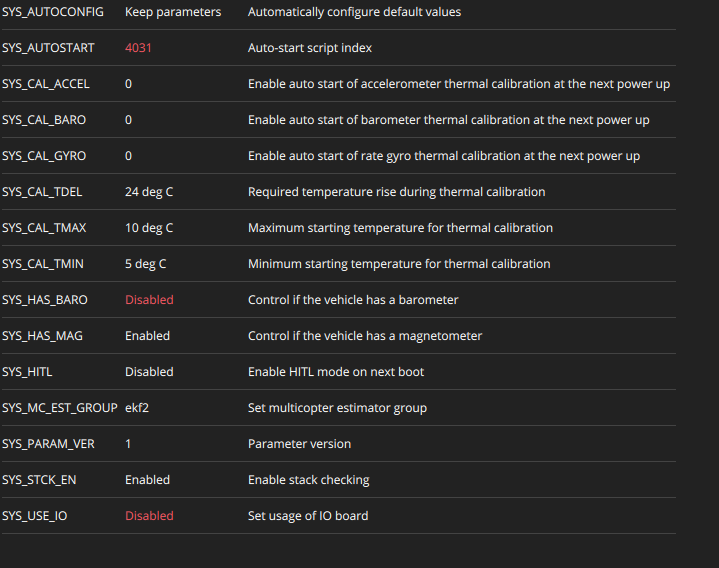The width and height of the screenshot is (719, 568).
Task: Edit the 5 deg C value
Action: (145, 264)
